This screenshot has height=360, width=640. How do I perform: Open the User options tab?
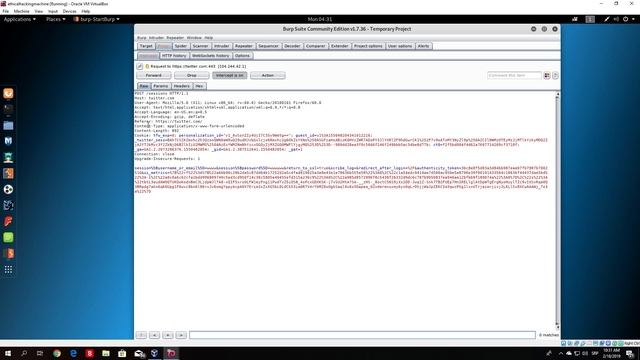(x=400, y=46)
